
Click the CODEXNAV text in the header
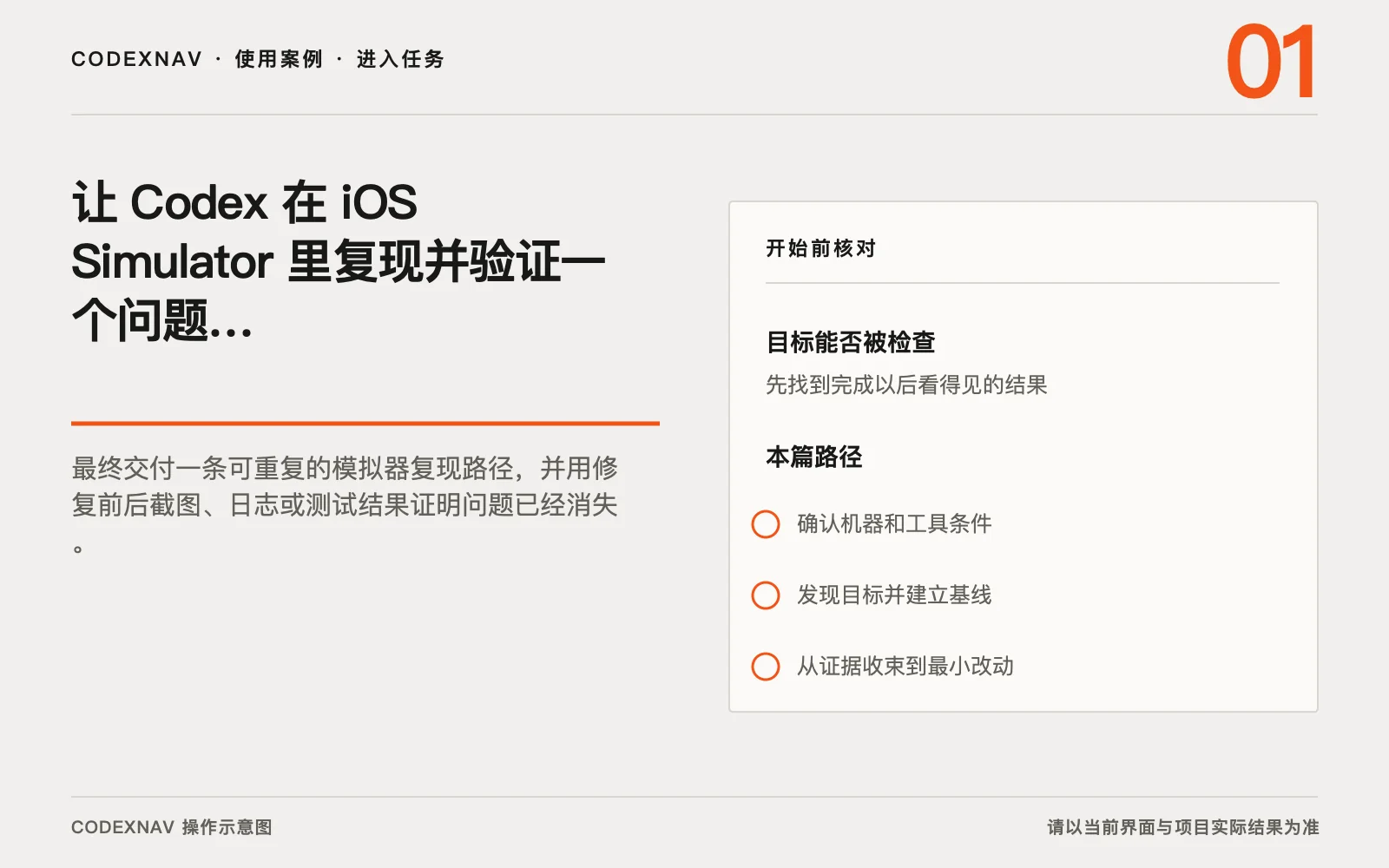(x=136, y=59)
